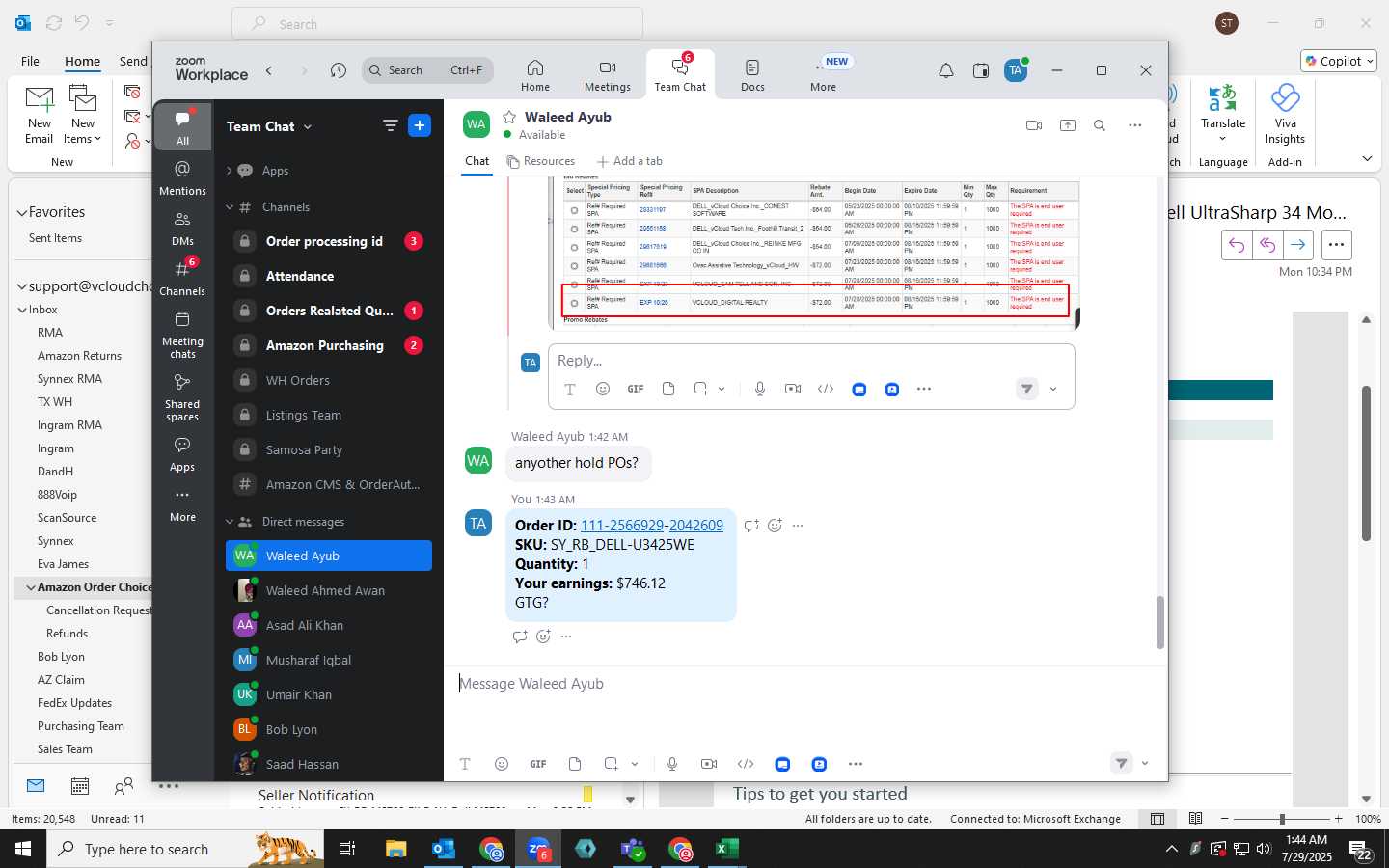The width and height of the screenshot is (1389, 868).
Task: Insert code snippet icon in composer
Action: [746, 764]
